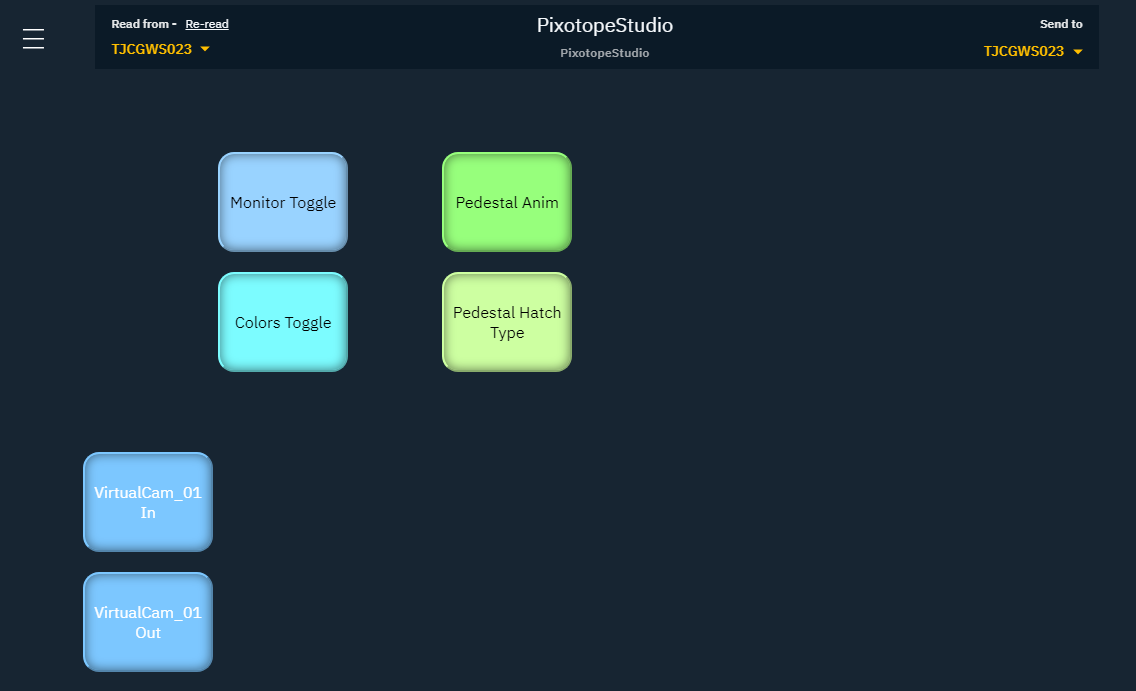
Task: Trigger the Pedestal Anim button
Action: pyautogui.click(x=507, y=202)
